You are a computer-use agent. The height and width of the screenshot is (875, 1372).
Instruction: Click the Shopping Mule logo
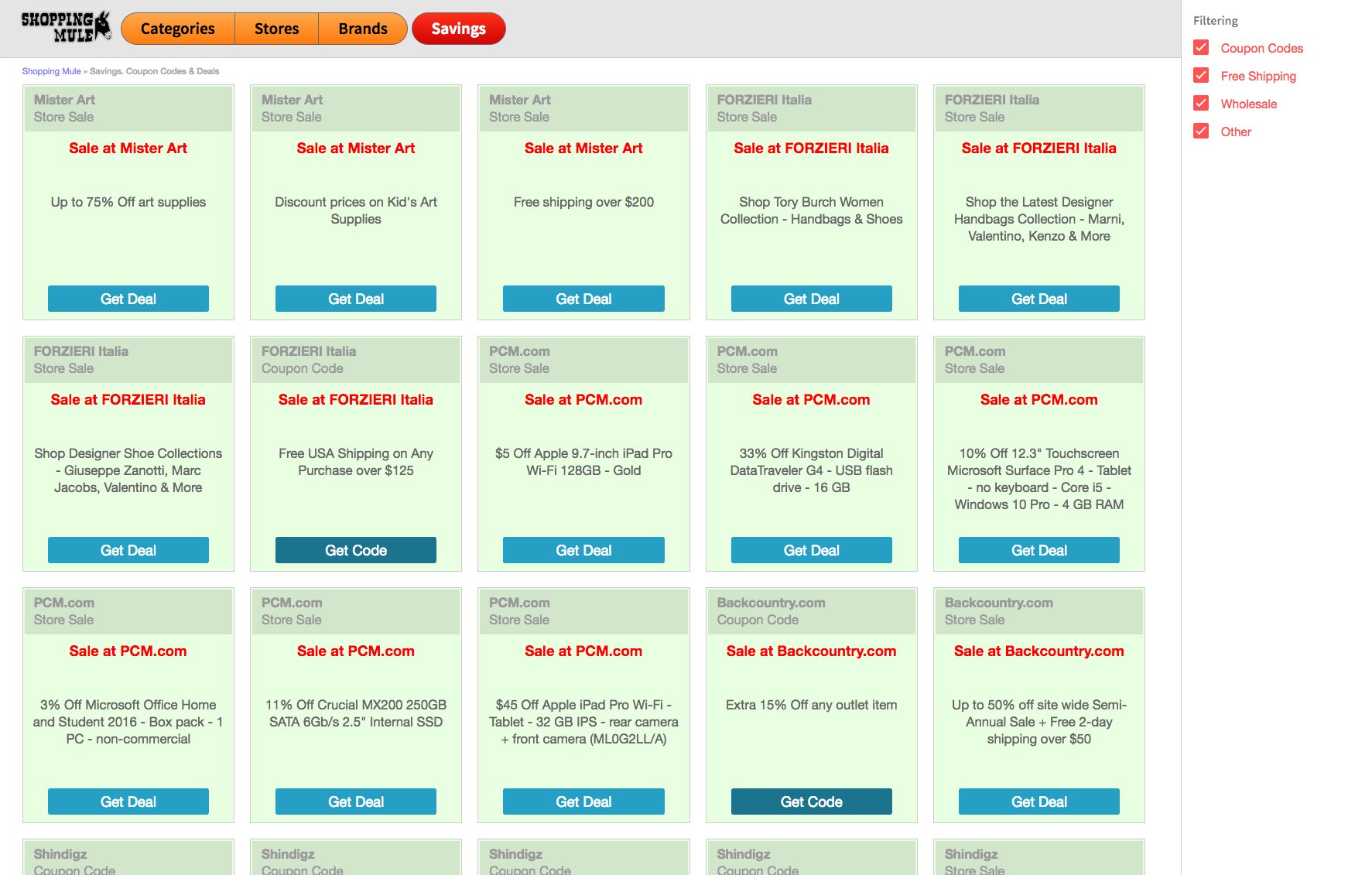66,27
